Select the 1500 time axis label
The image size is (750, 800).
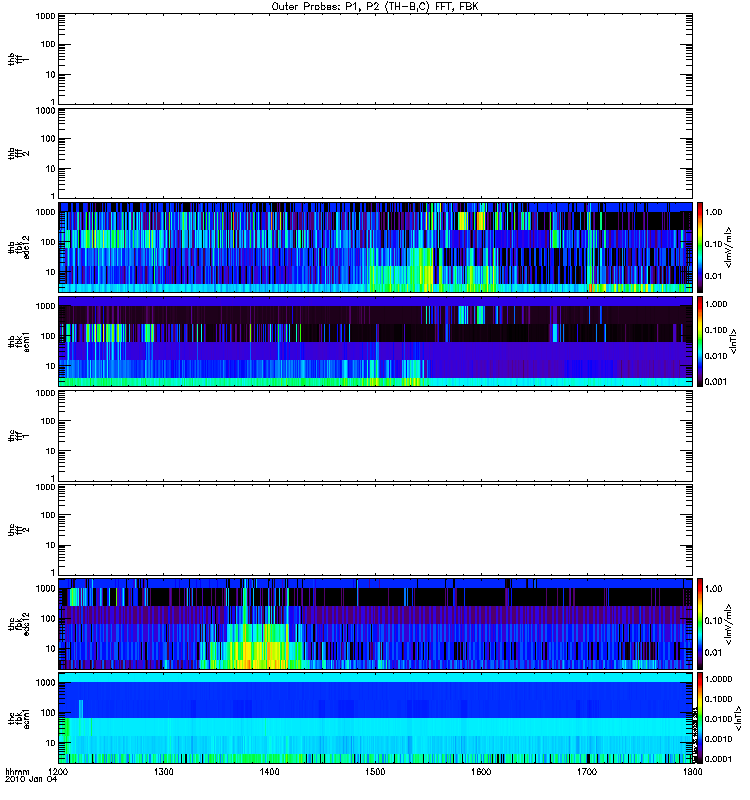(375, 771)
